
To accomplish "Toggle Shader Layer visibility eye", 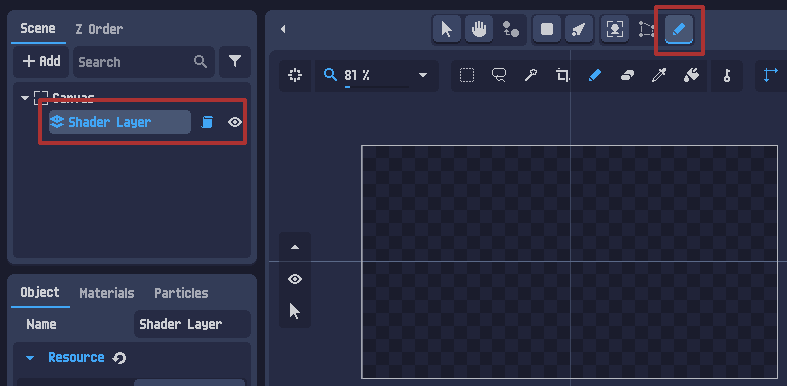I will pos(235,122).
